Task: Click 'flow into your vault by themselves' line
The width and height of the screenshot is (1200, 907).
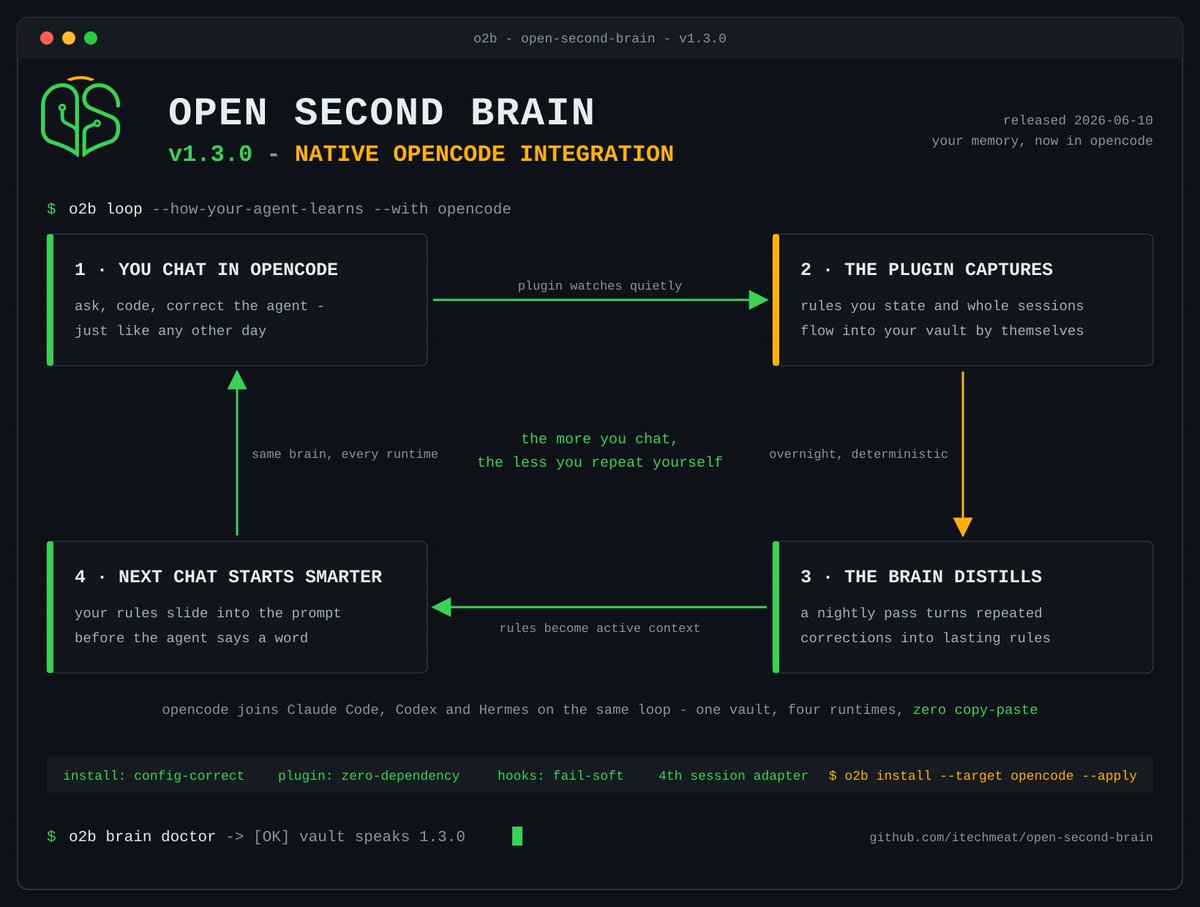Action: pos(942,331)
